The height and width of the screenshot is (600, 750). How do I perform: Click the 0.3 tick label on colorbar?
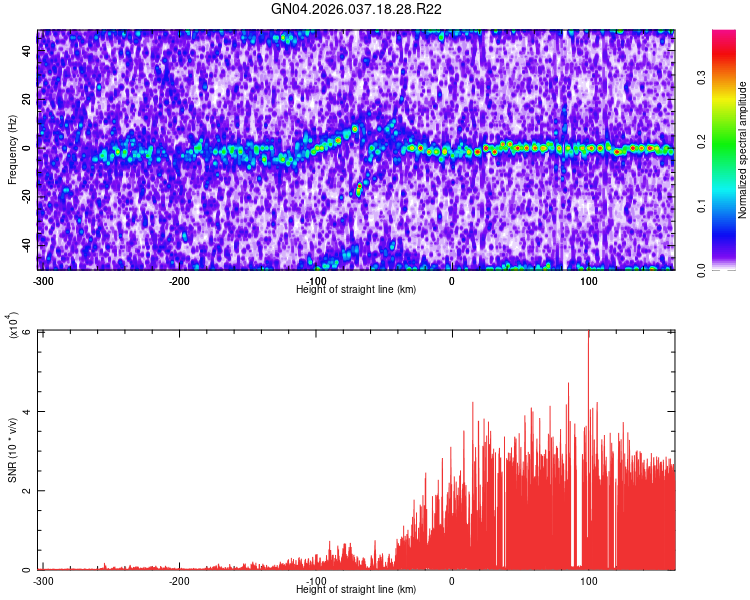pos(703,79)
